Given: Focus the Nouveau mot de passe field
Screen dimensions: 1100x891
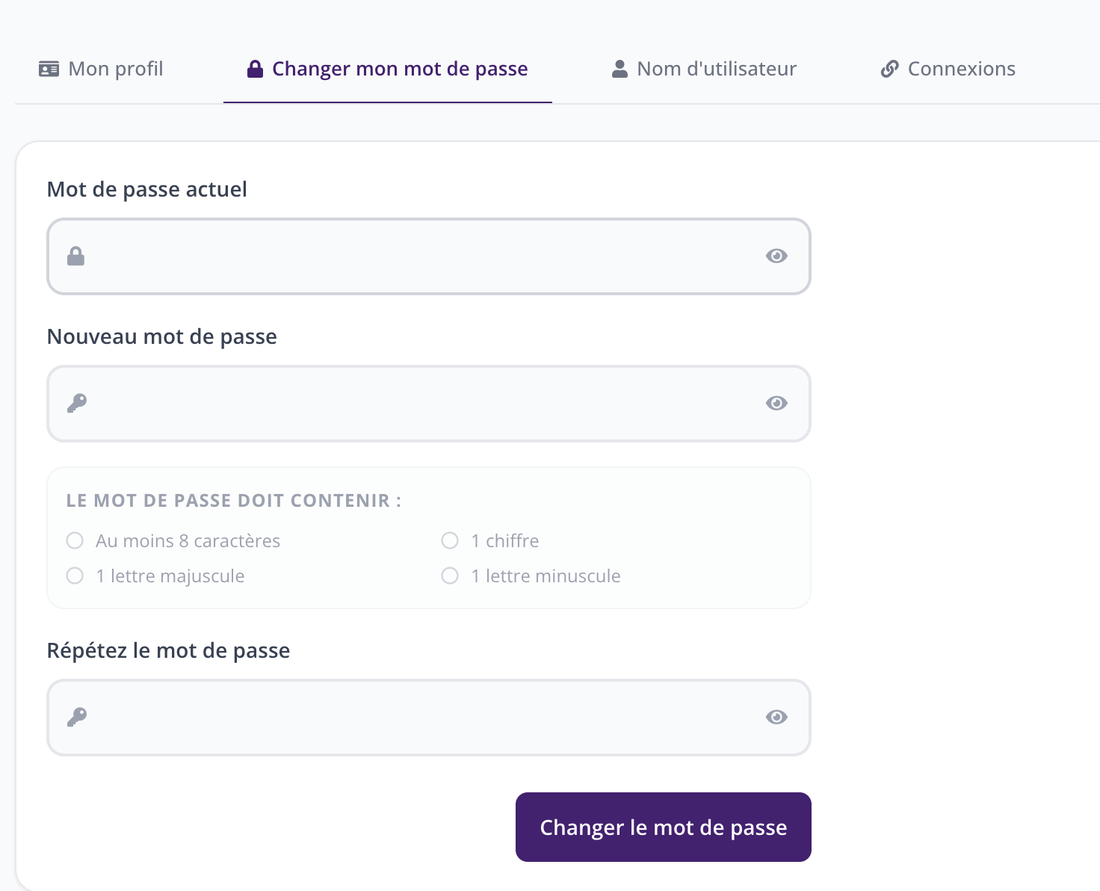Looking at the screenshot, I should click(x=429, y=403).
